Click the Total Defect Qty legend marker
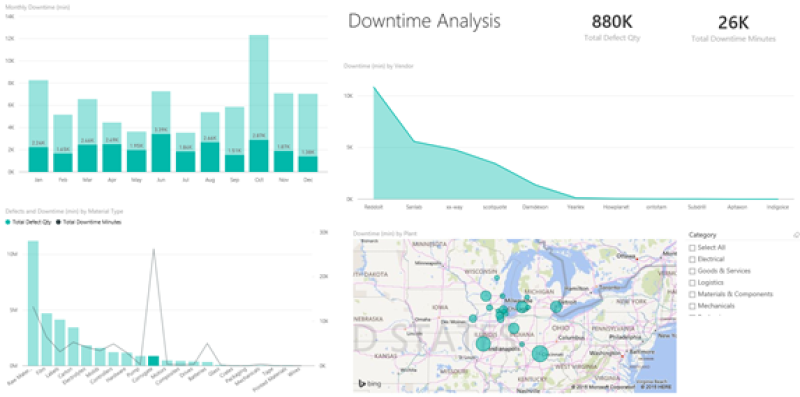 pos(7,222)
